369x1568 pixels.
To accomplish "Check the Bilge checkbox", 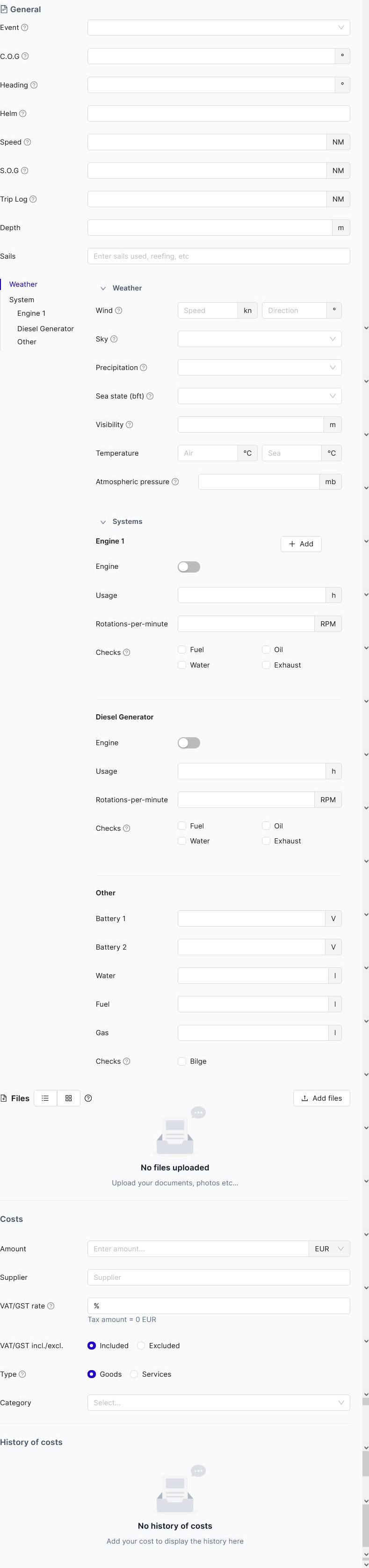I will [x=182, y=1061].
